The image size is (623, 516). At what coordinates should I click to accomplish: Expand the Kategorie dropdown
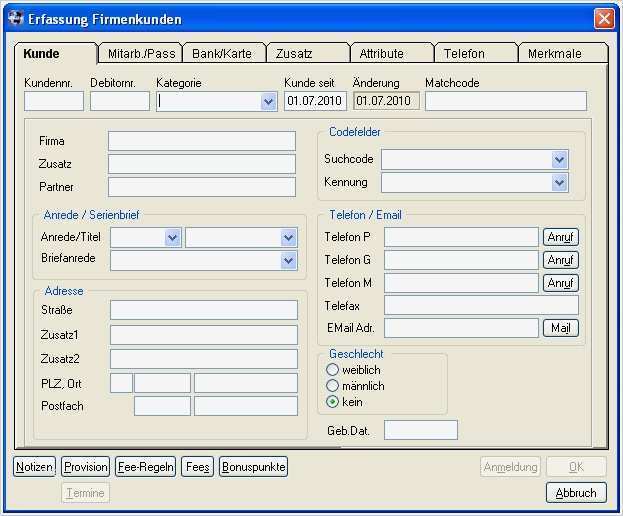coord(268,102)
